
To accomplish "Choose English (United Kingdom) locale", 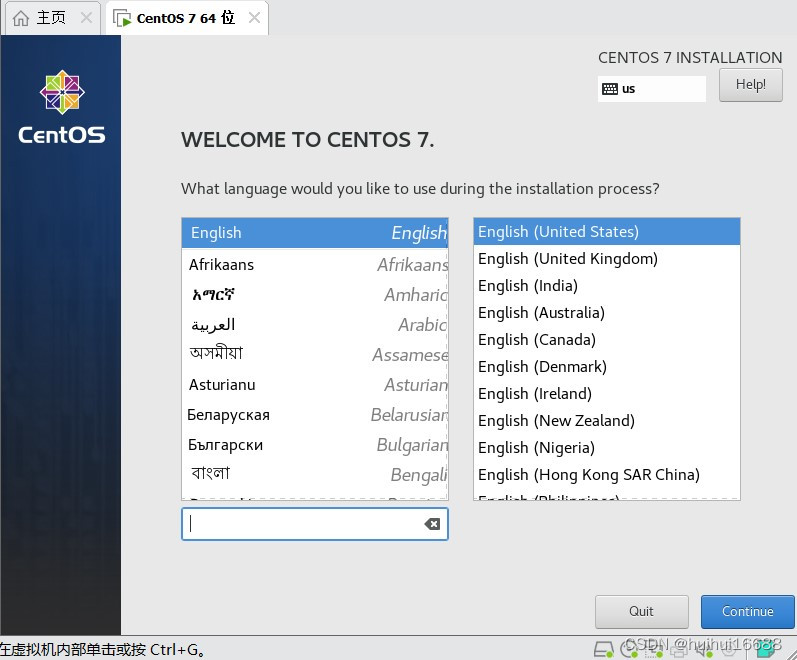I will [x=606, y=259].
